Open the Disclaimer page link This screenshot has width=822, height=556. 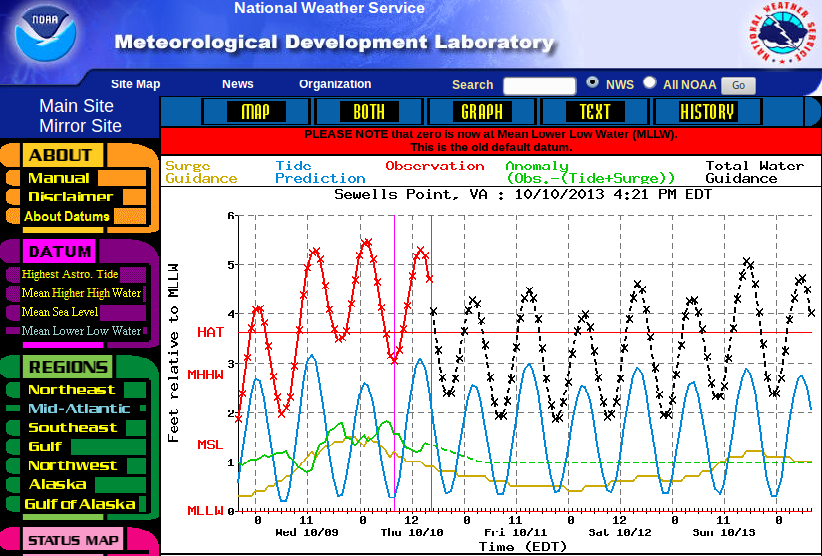coord(70,197)
